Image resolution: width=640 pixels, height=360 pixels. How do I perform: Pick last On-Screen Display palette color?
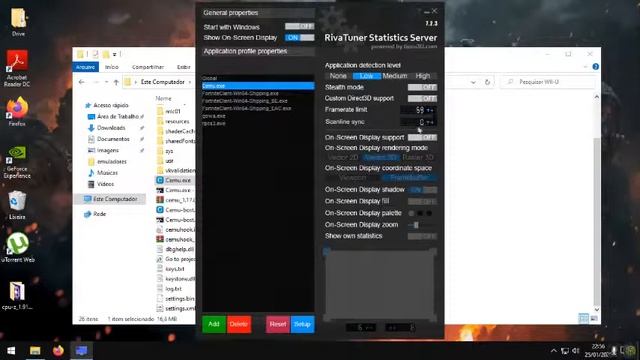429,213
